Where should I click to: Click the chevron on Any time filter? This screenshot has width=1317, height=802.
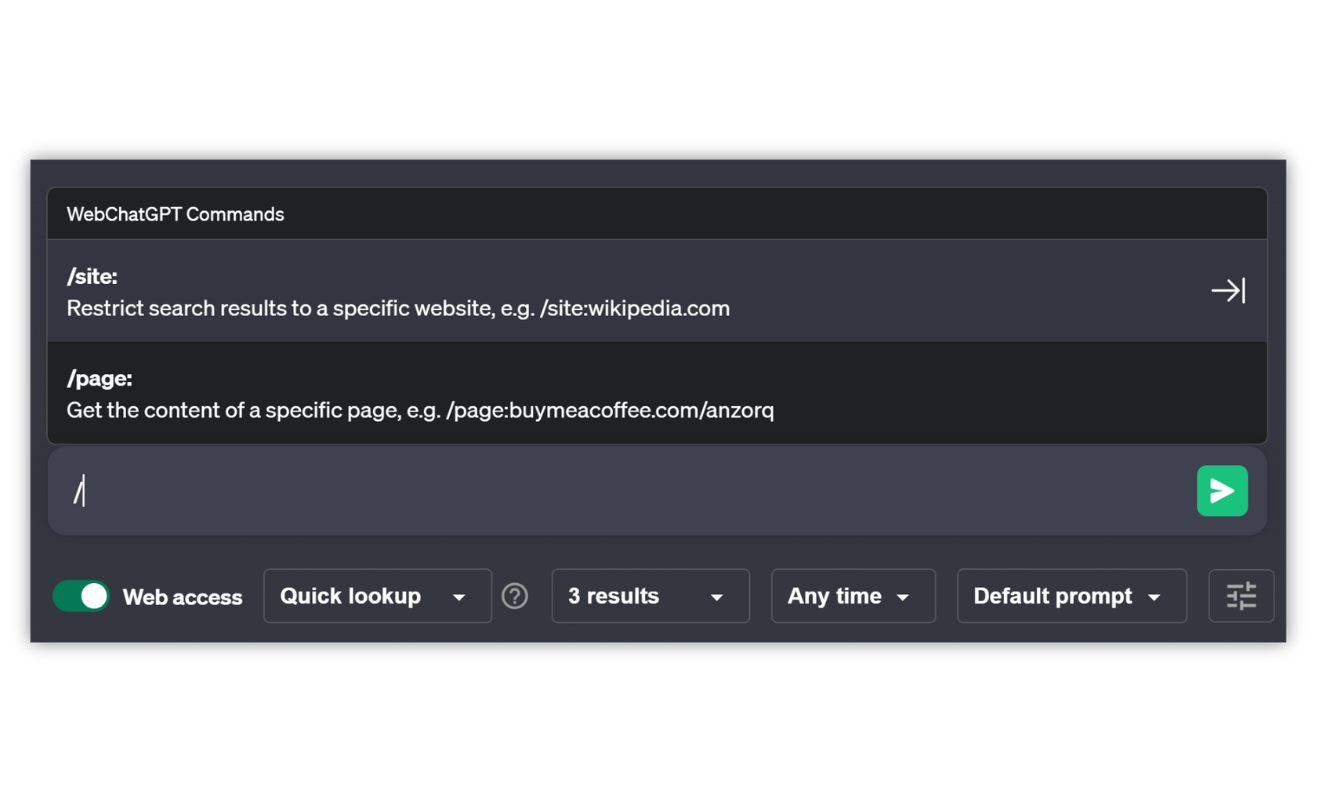point(901,596)
